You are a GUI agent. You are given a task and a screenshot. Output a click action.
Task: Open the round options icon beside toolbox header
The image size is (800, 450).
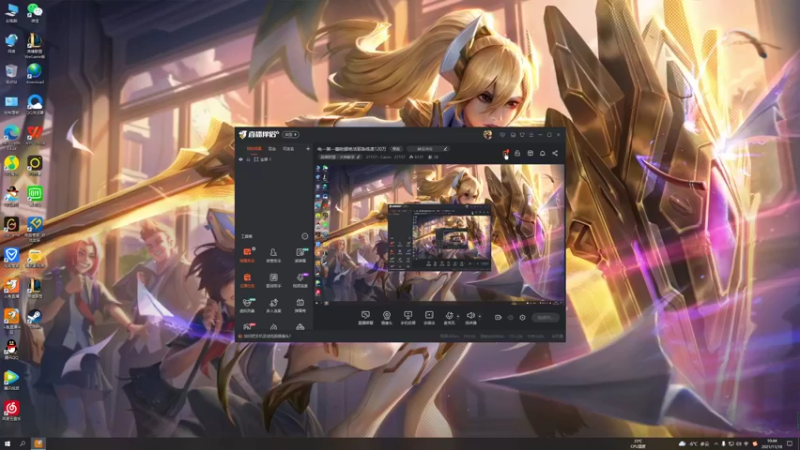[x=305, y=236]
